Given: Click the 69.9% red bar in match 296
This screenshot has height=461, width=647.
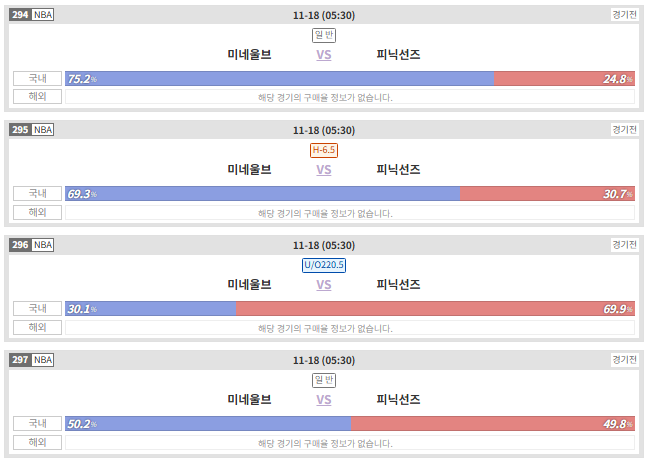Looking at the screenshot, I should coord(435,309).
